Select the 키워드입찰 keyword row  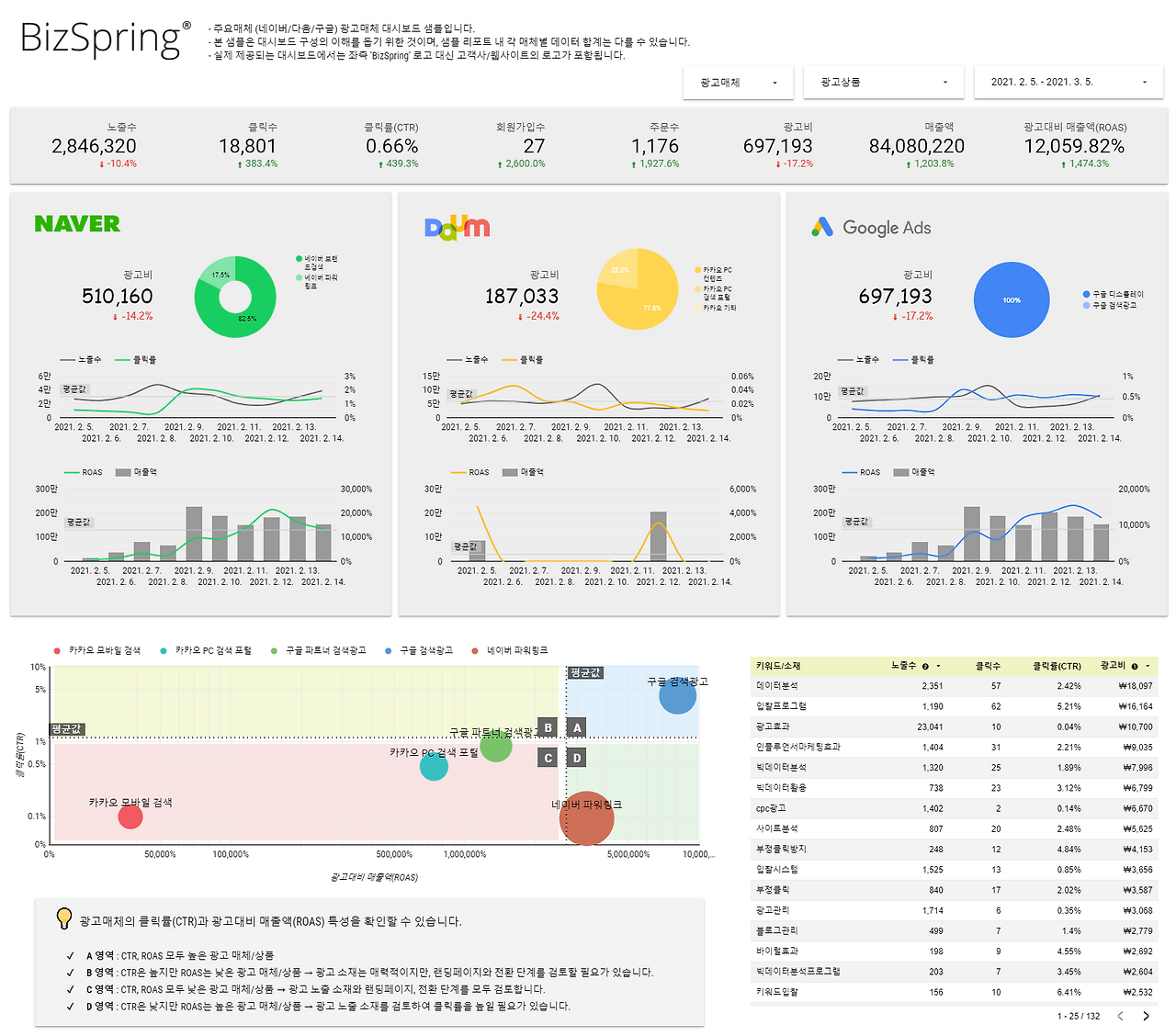click(955, 992)
